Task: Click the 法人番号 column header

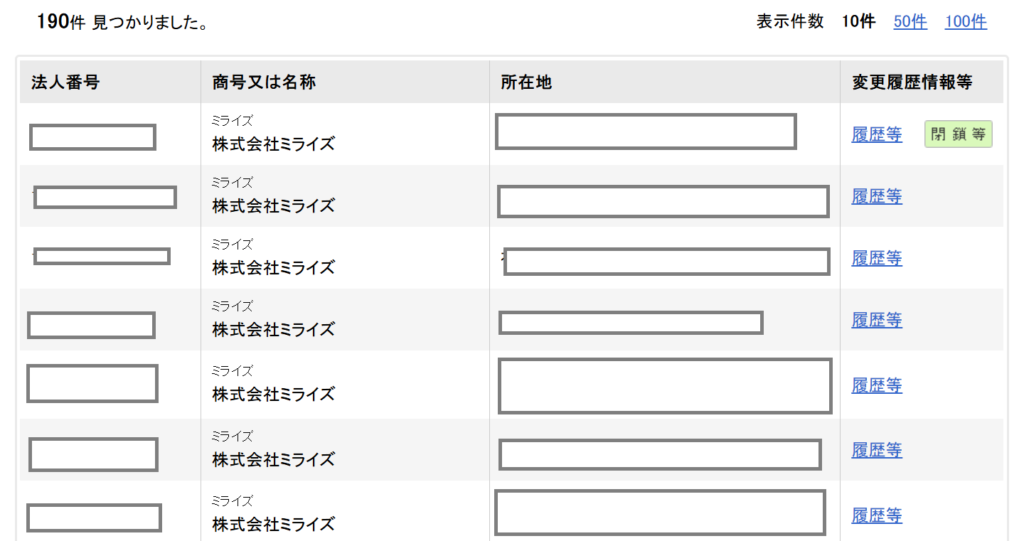Action: pyautogui.click(x=65, y=82)
